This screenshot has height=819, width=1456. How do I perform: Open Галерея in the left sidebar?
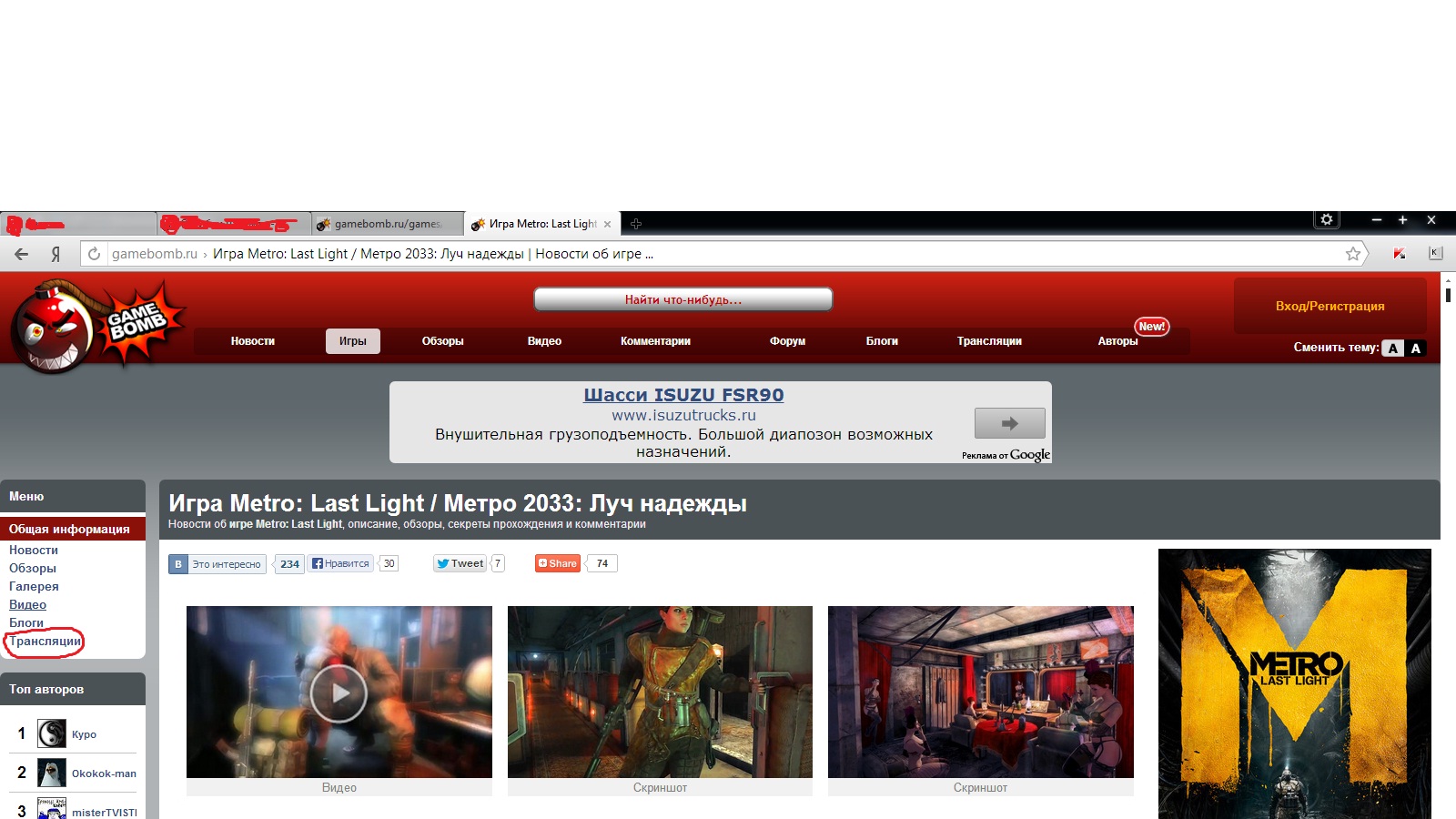34,586
